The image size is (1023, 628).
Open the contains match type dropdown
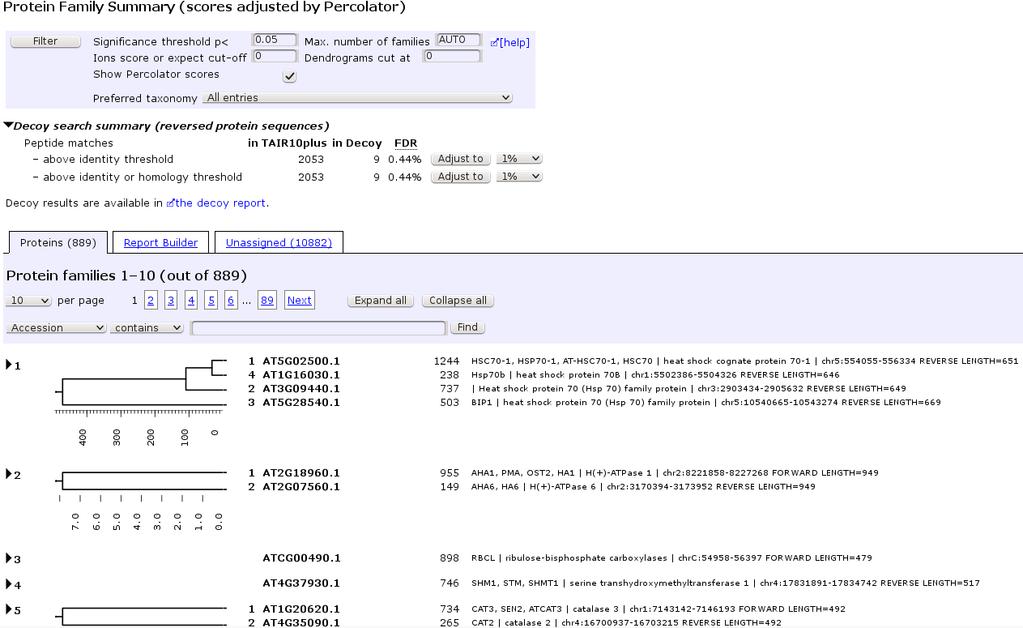tap(147, 327)
